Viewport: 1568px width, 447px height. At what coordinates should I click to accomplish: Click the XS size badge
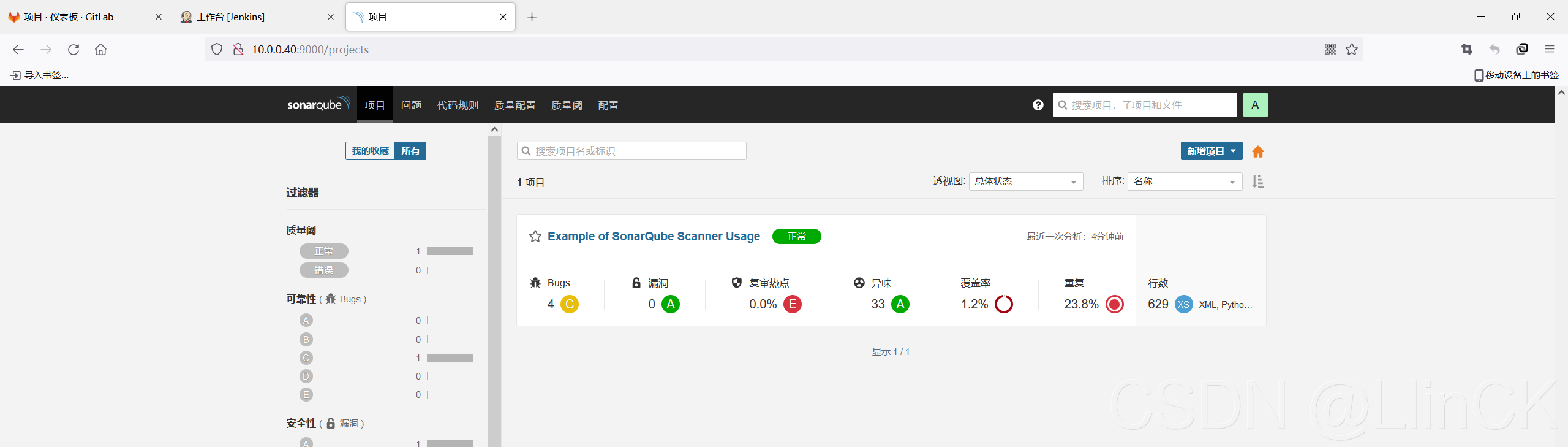pos(1183,304)
